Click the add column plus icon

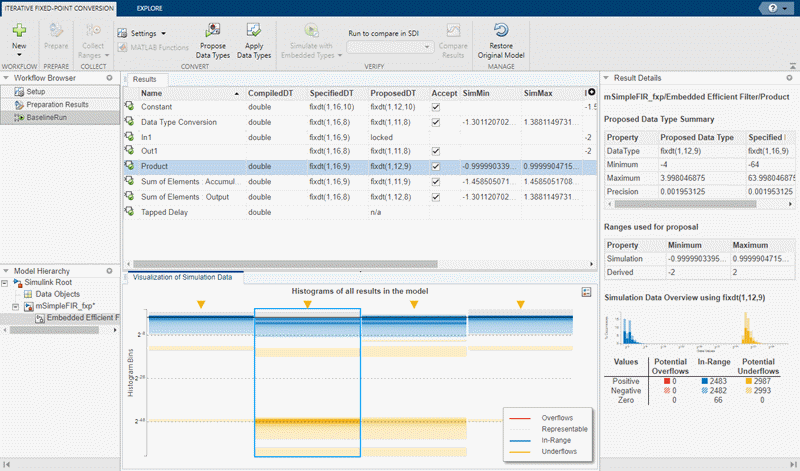point(592,92)
